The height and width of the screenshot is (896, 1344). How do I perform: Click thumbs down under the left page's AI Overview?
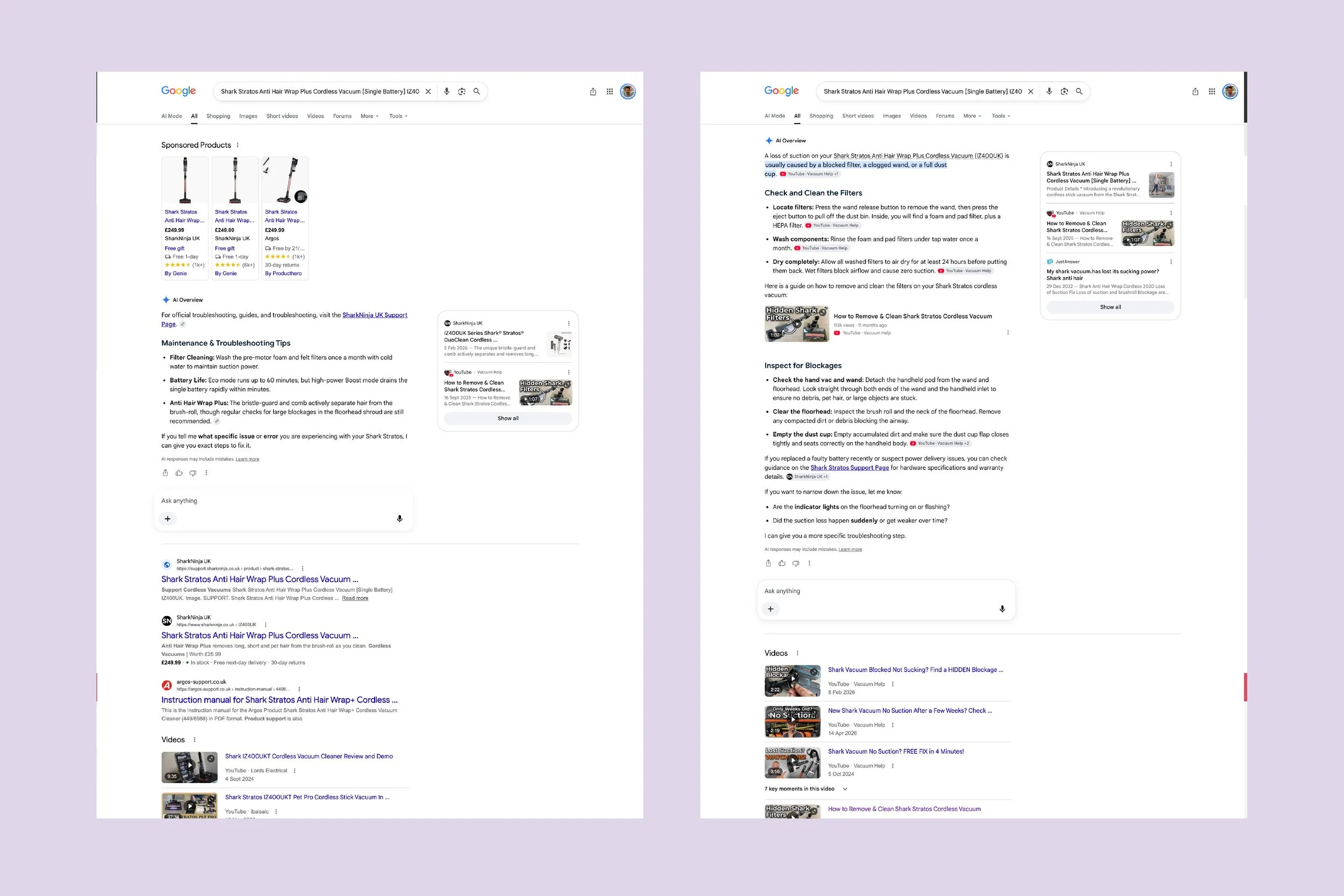coord(192,473)
